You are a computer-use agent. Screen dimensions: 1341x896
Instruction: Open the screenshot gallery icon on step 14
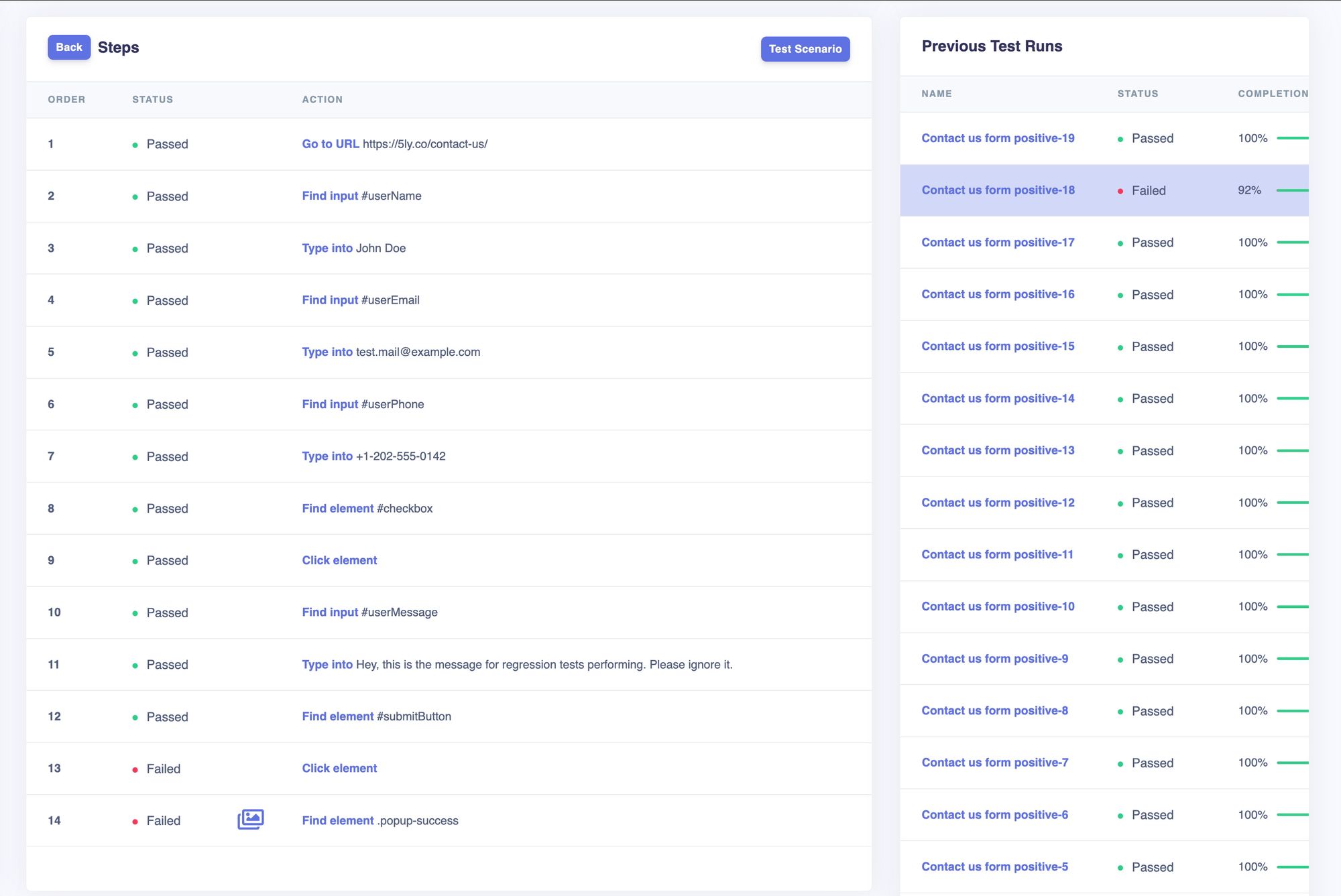coord(251,819)
